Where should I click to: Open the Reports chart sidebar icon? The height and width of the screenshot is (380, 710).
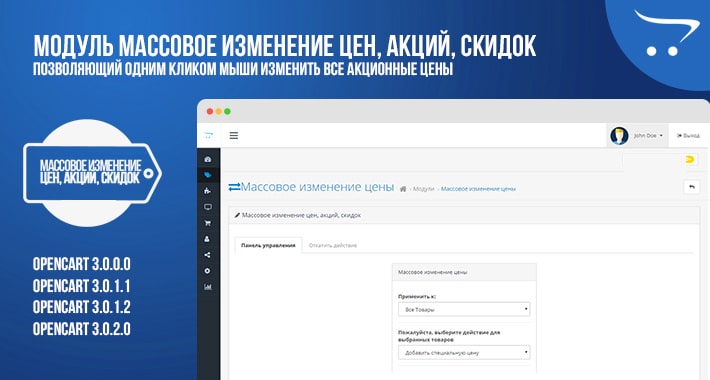tap(208, 287)
